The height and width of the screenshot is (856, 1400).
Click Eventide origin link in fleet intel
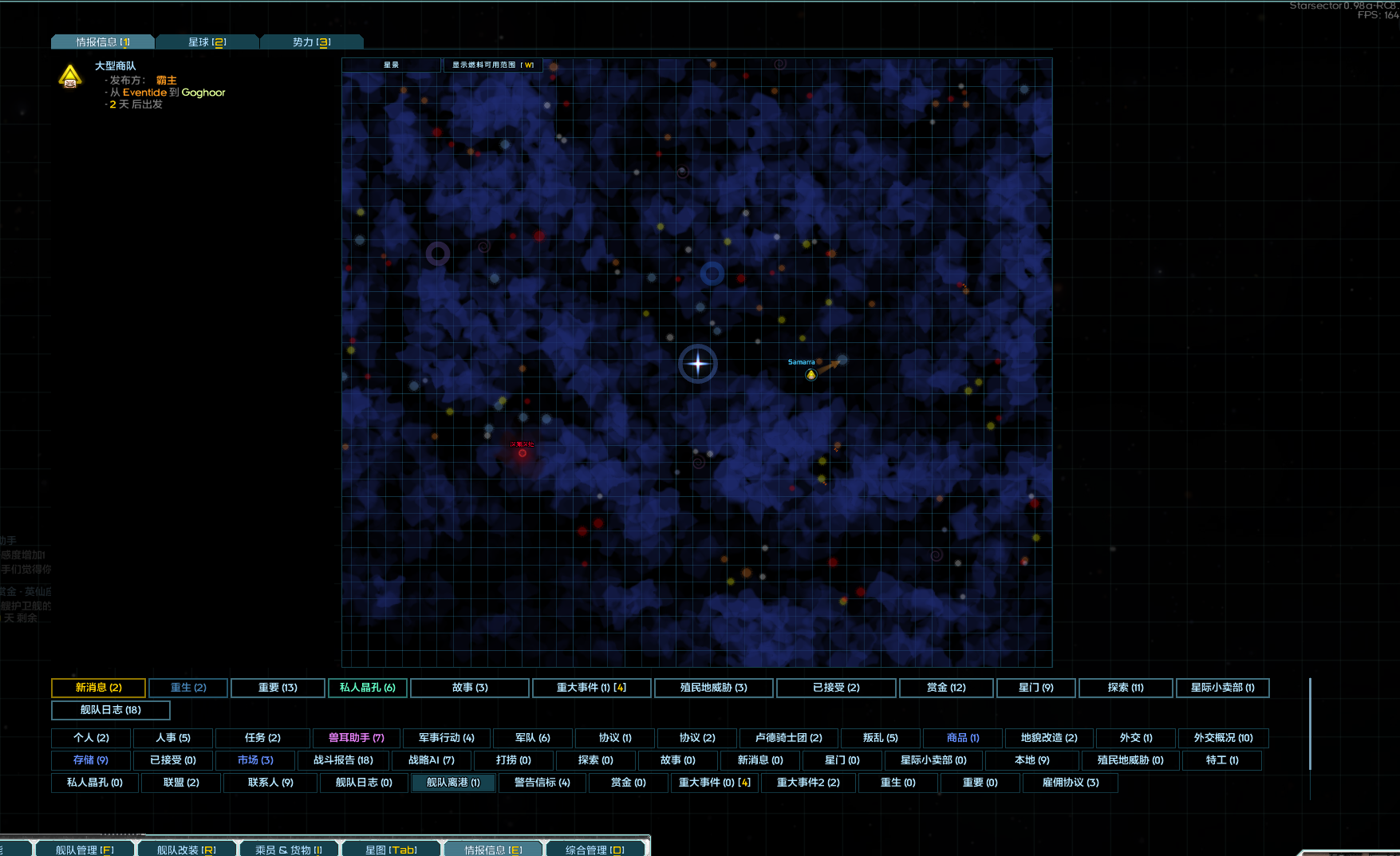(x=144, y=93)
